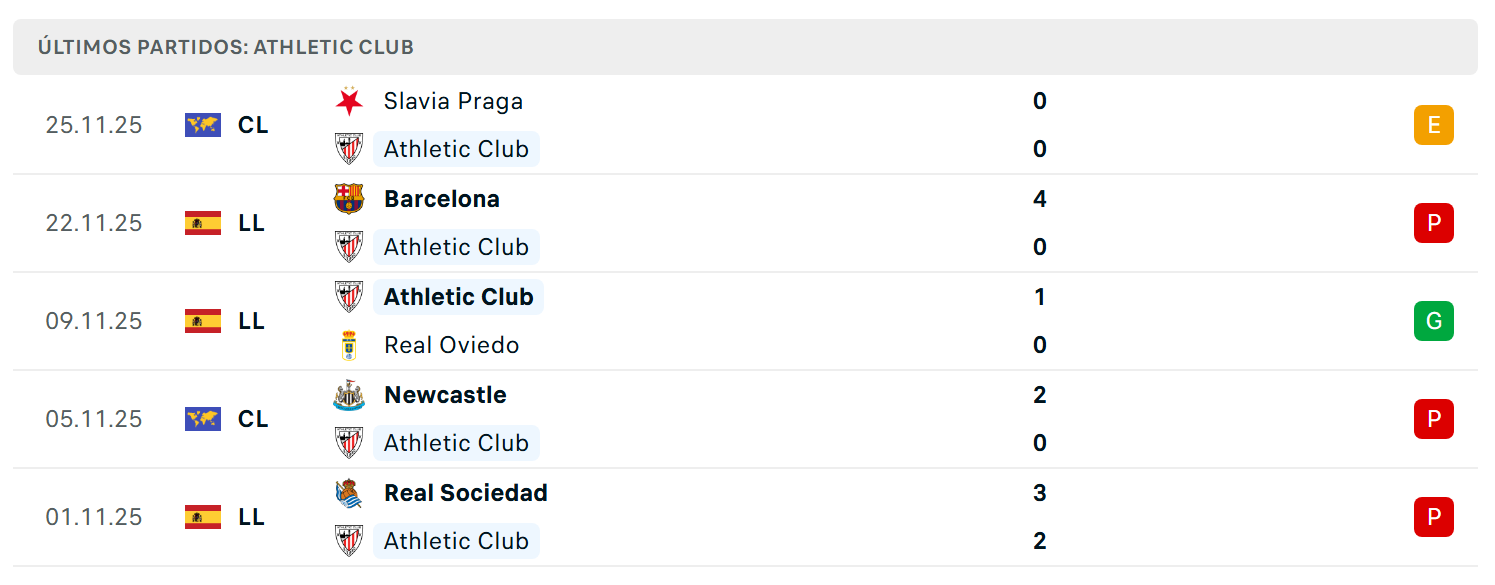Open the Newcastle team name link

pyautogui.click(x=445, y=395)
